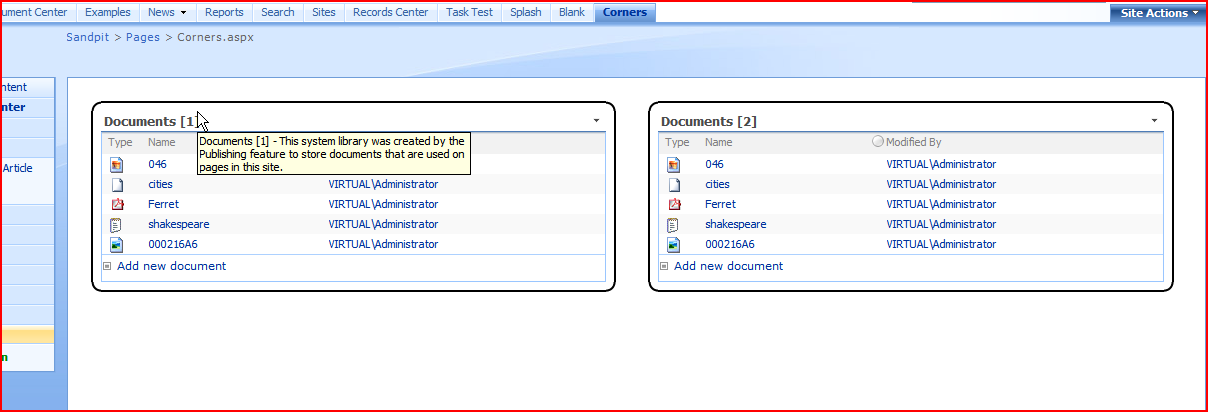
Task: Go to the Reports tab
Action: click(x=224, y=12)
